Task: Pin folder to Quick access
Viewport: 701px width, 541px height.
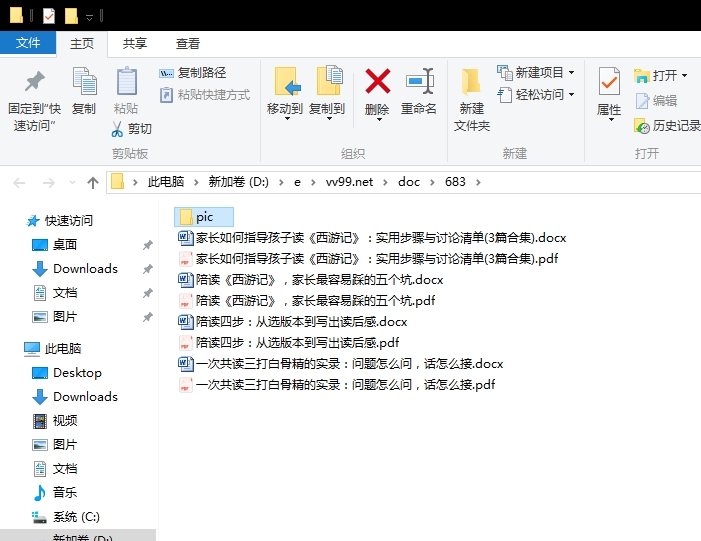Action: point(34,100)
